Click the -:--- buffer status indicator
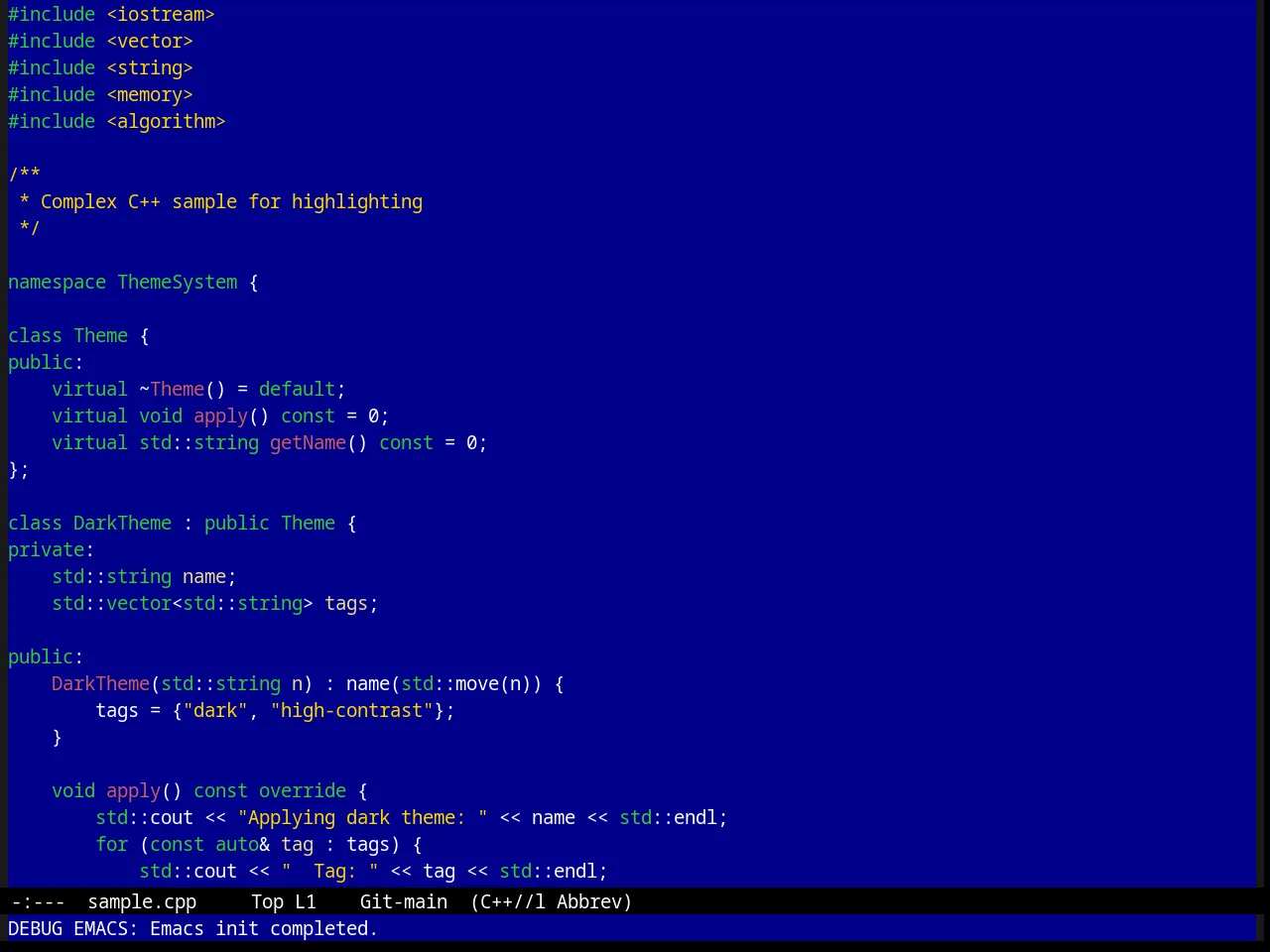 click(38, 901)
